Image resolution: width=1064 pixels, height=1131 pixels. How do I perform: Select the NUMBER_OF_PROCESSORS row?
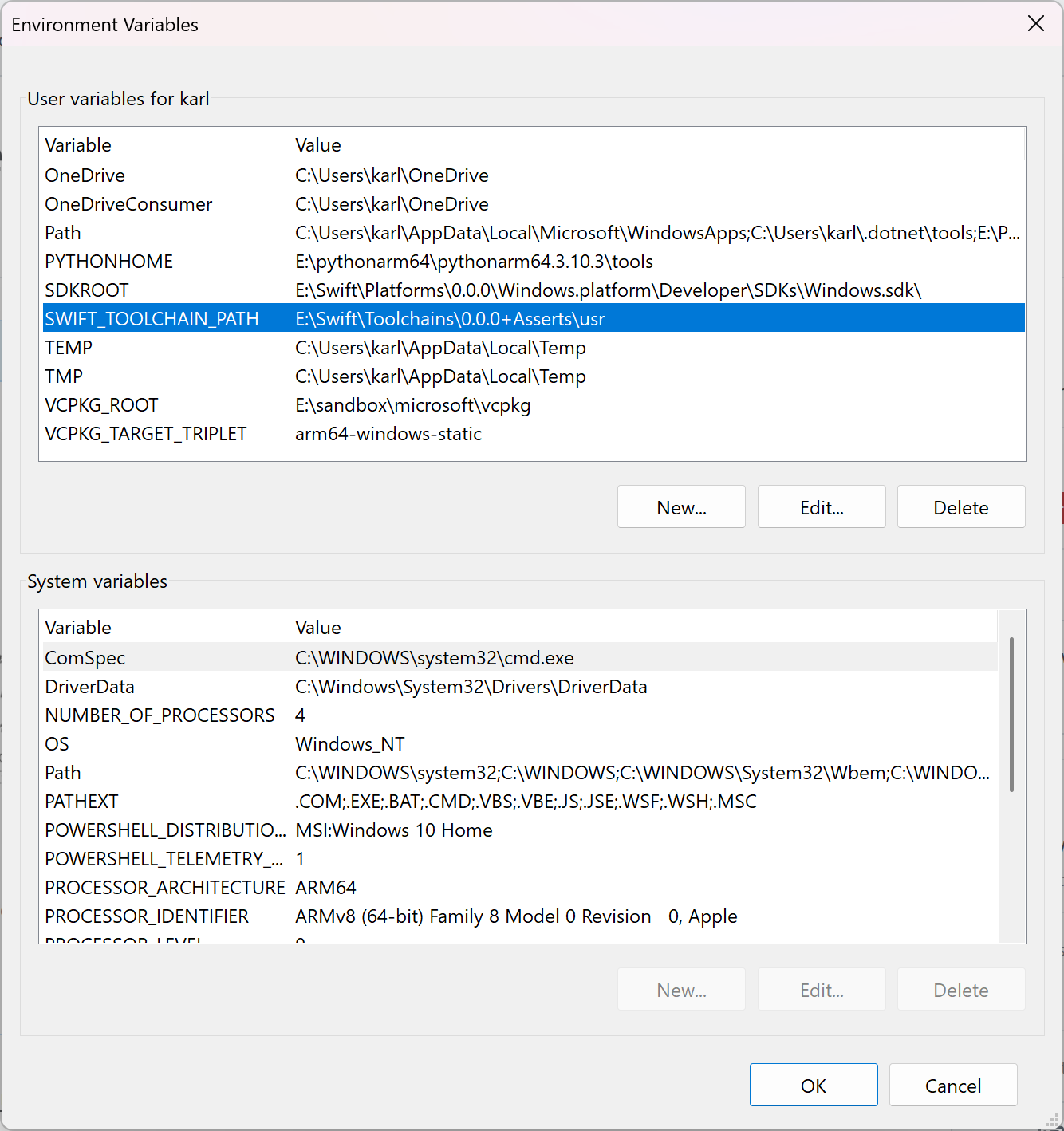[160, 715]
